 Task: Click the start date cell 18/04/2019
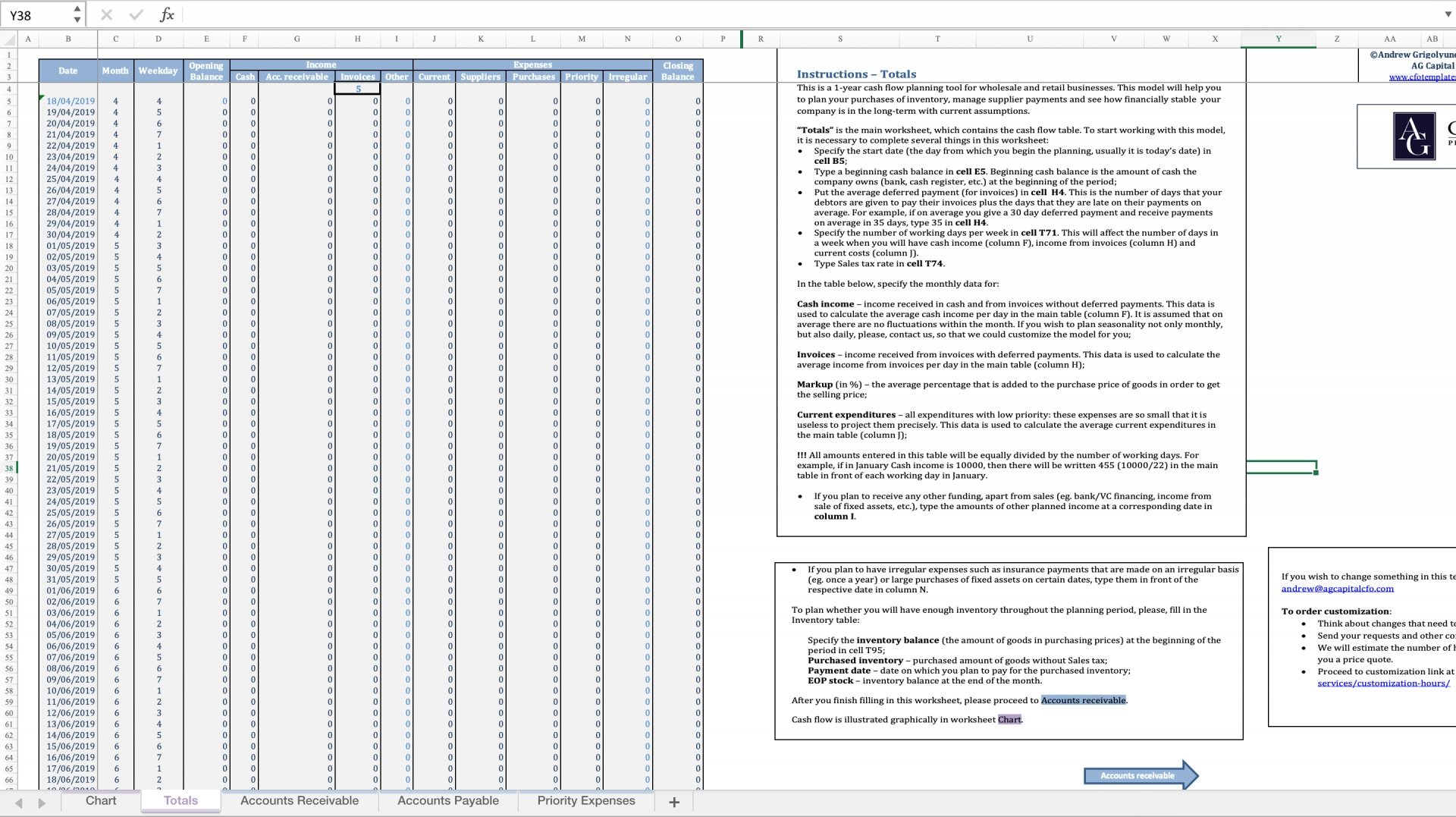click(68, 101)
